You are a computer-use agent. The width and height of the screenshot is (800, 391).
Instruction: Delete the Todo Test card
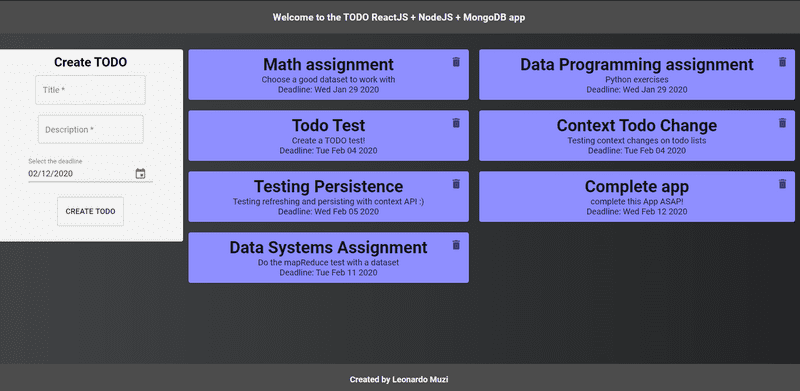pos(456,123)
